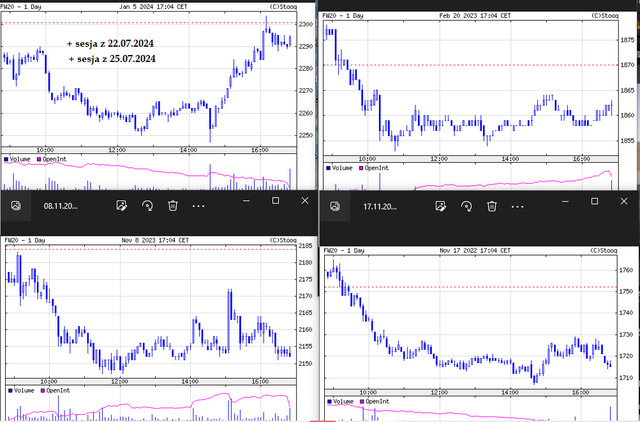Click the Volume legend in Jan 5 2024 chart
The width and height of the screenshot is (640, 422).
click(x=17, y=159)
